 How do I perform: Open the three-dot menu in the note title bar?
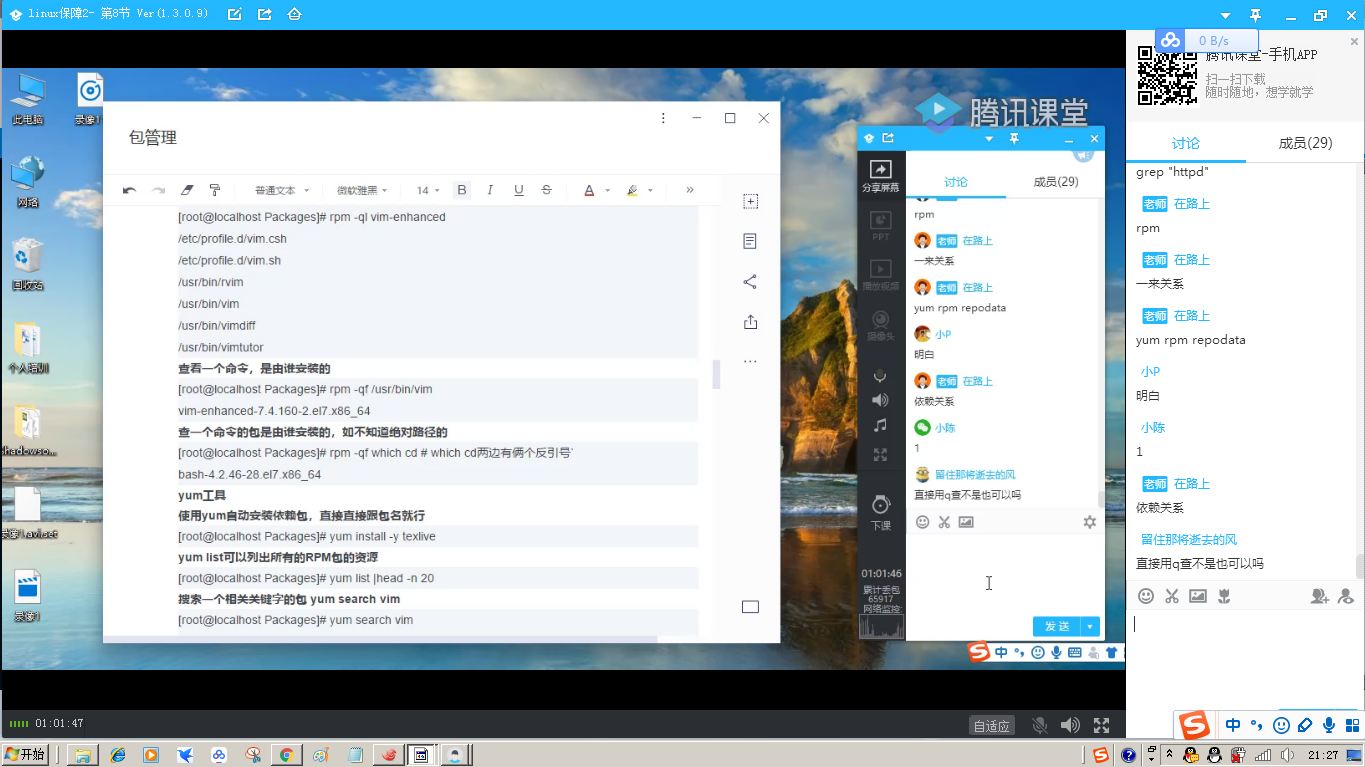[663, 118]
